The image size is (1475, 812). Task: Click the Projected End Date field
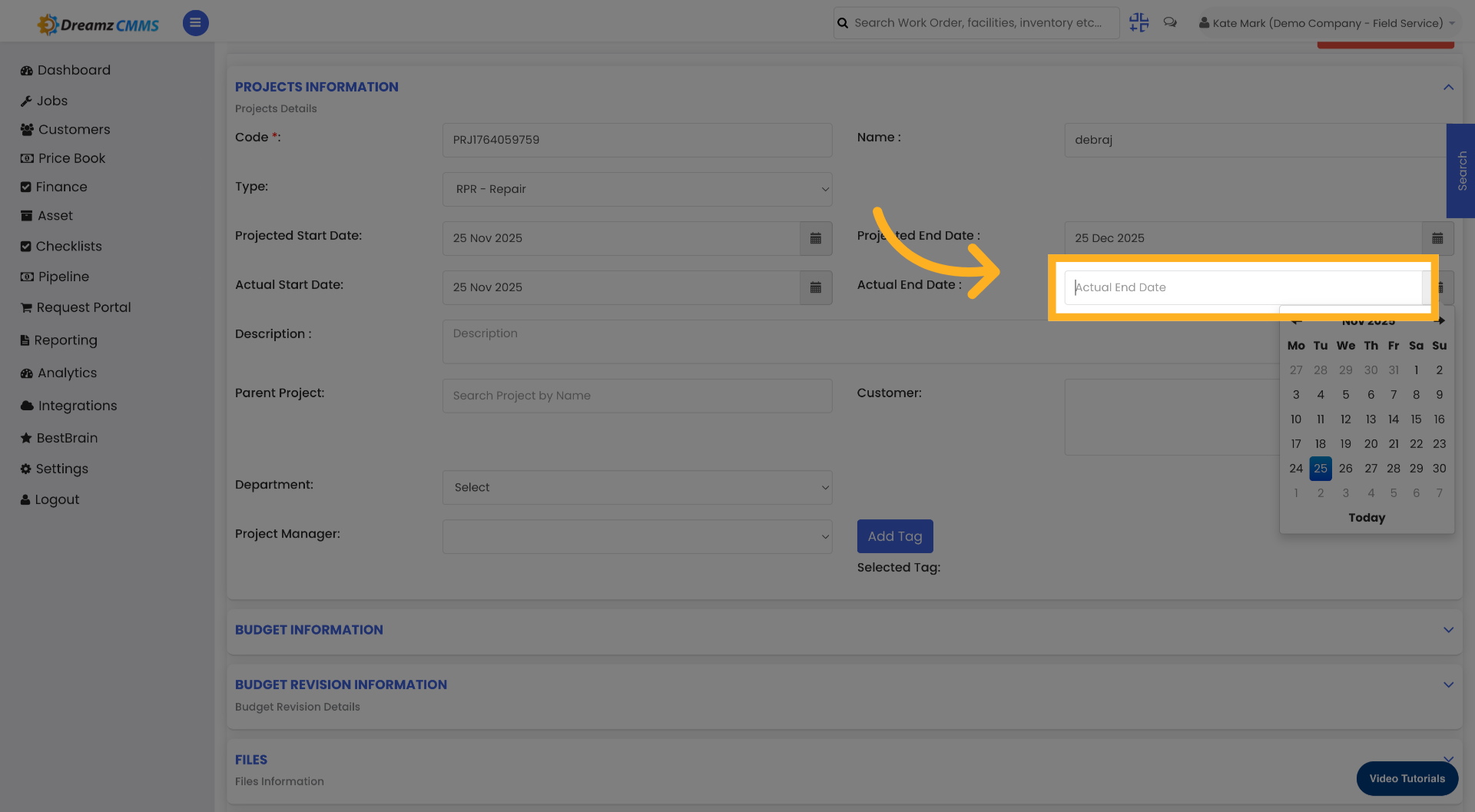click(x=1242, y=238)
